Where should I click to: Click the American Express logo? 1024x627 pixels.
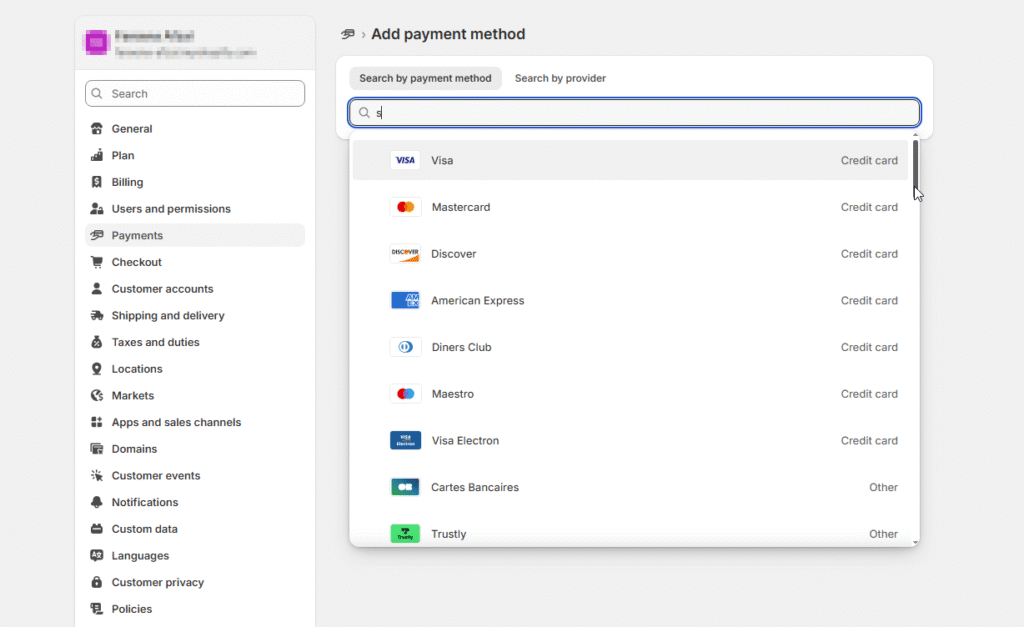coord(405,300)
